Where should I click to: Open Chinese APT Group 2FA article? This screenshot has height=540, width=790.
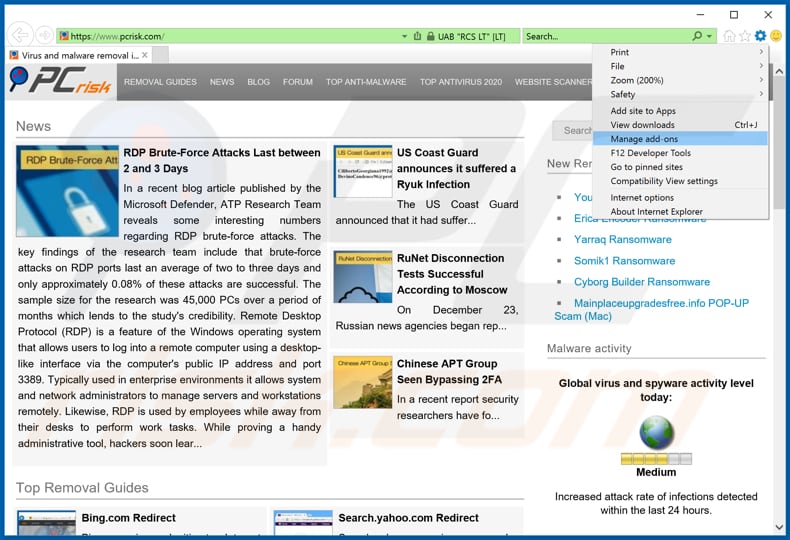[x=449, y=371]
